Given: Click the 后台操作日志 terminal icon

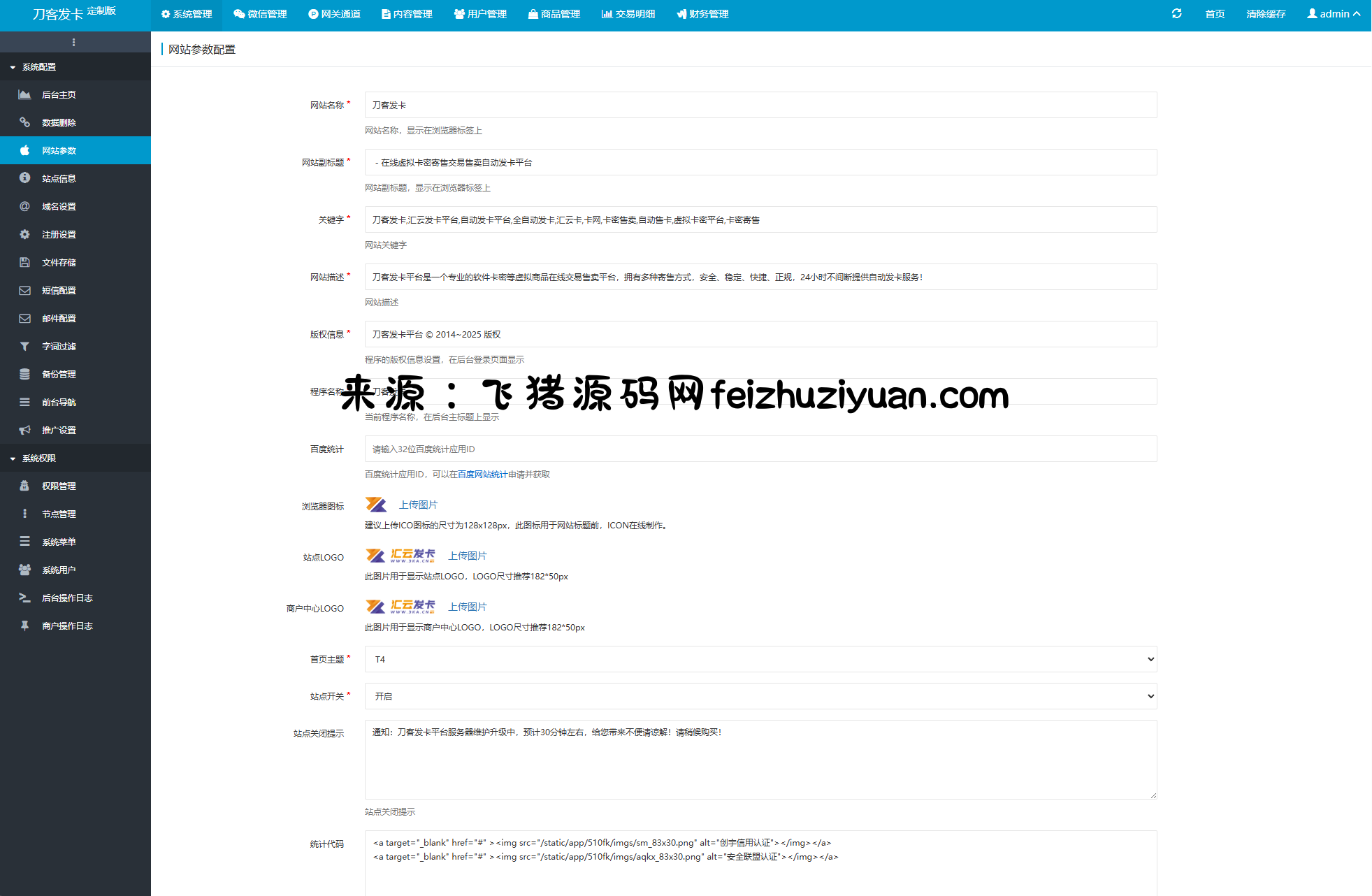Looking at the screenshot, I should (x=24, y=598).
